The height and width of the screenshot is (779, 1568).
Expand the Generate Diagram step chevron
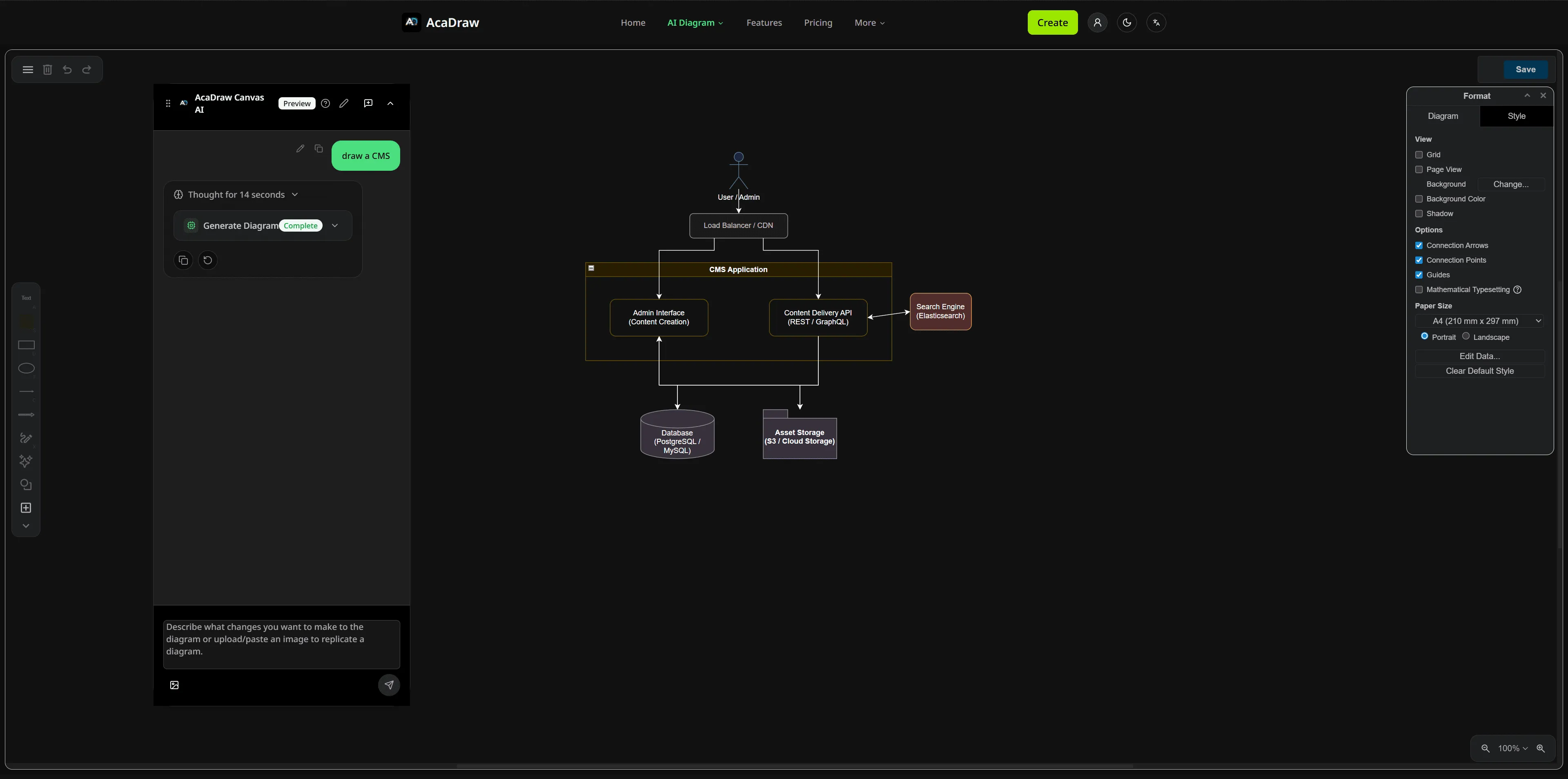[x=335, y=225]
